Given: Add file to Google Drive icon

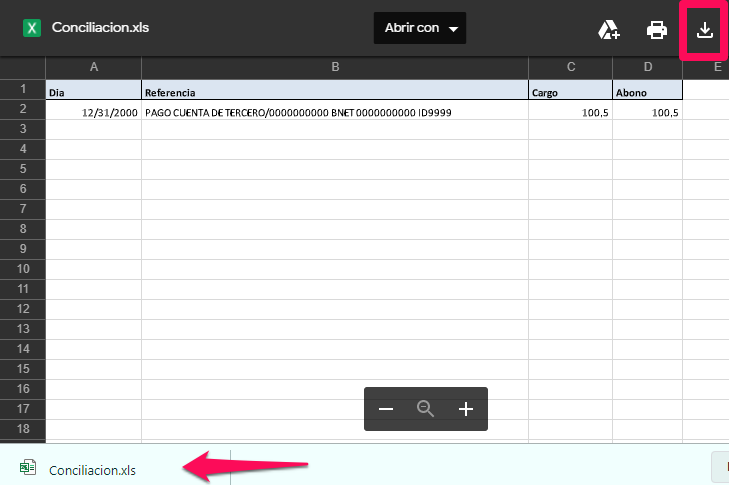Looking at the screenshot, I should [609, 30].
